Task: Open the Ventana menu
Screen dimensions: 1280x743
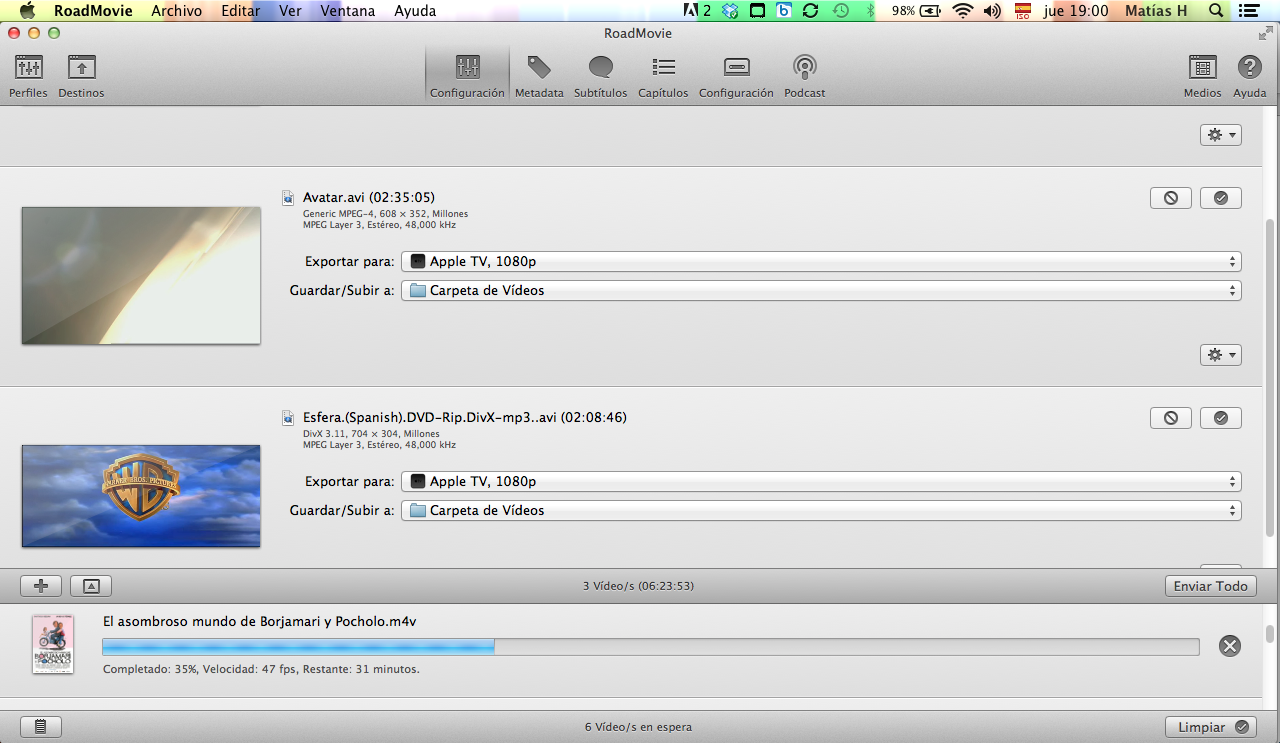Action: (x=348, y=11)
